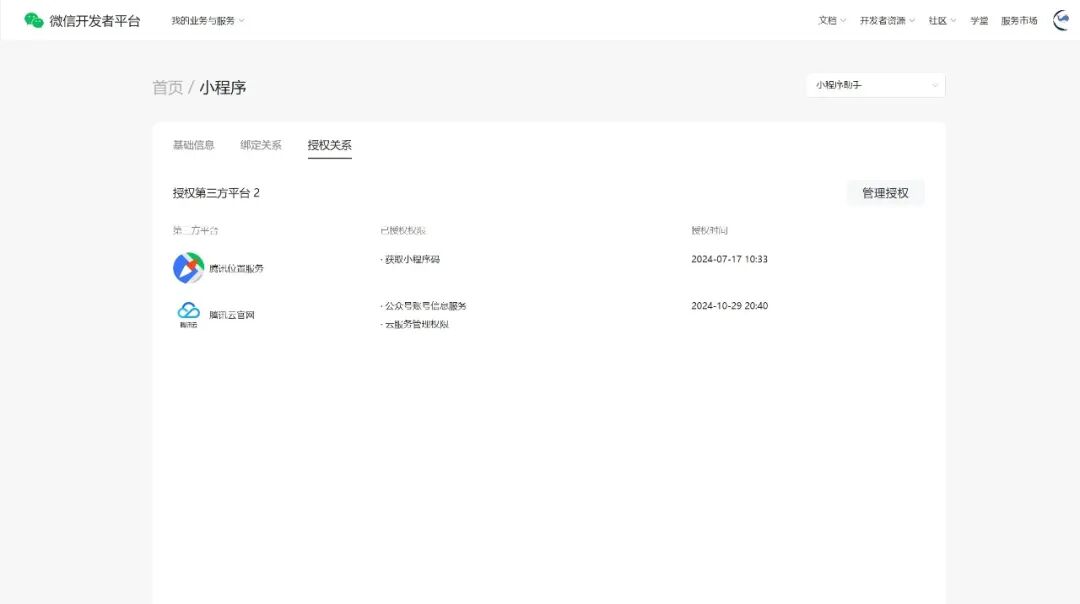Click the 第三方平台 column header

coord(196,230)
